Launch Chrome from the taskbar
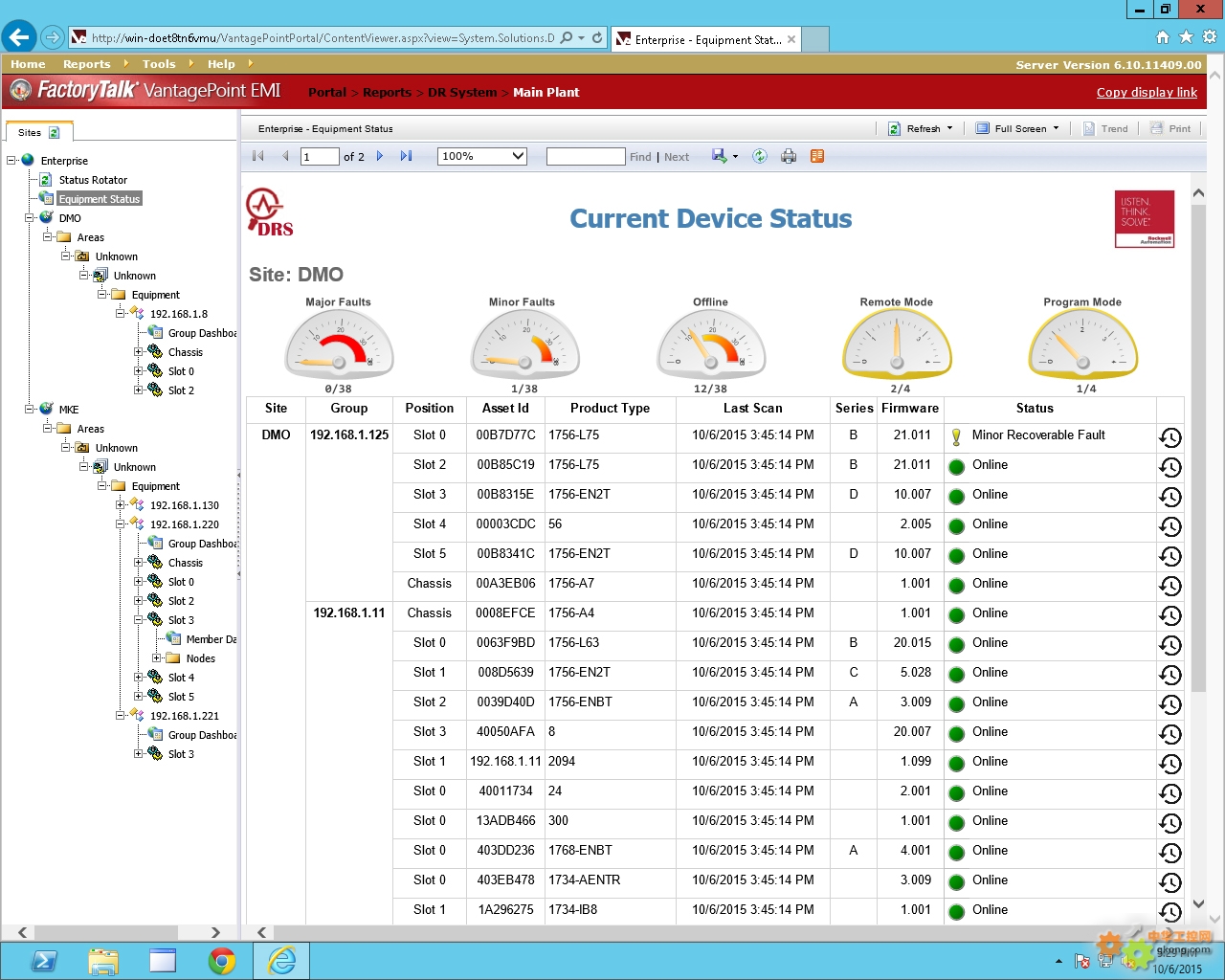This screenshot has height=980, width=1225. [x=222, y=961]
